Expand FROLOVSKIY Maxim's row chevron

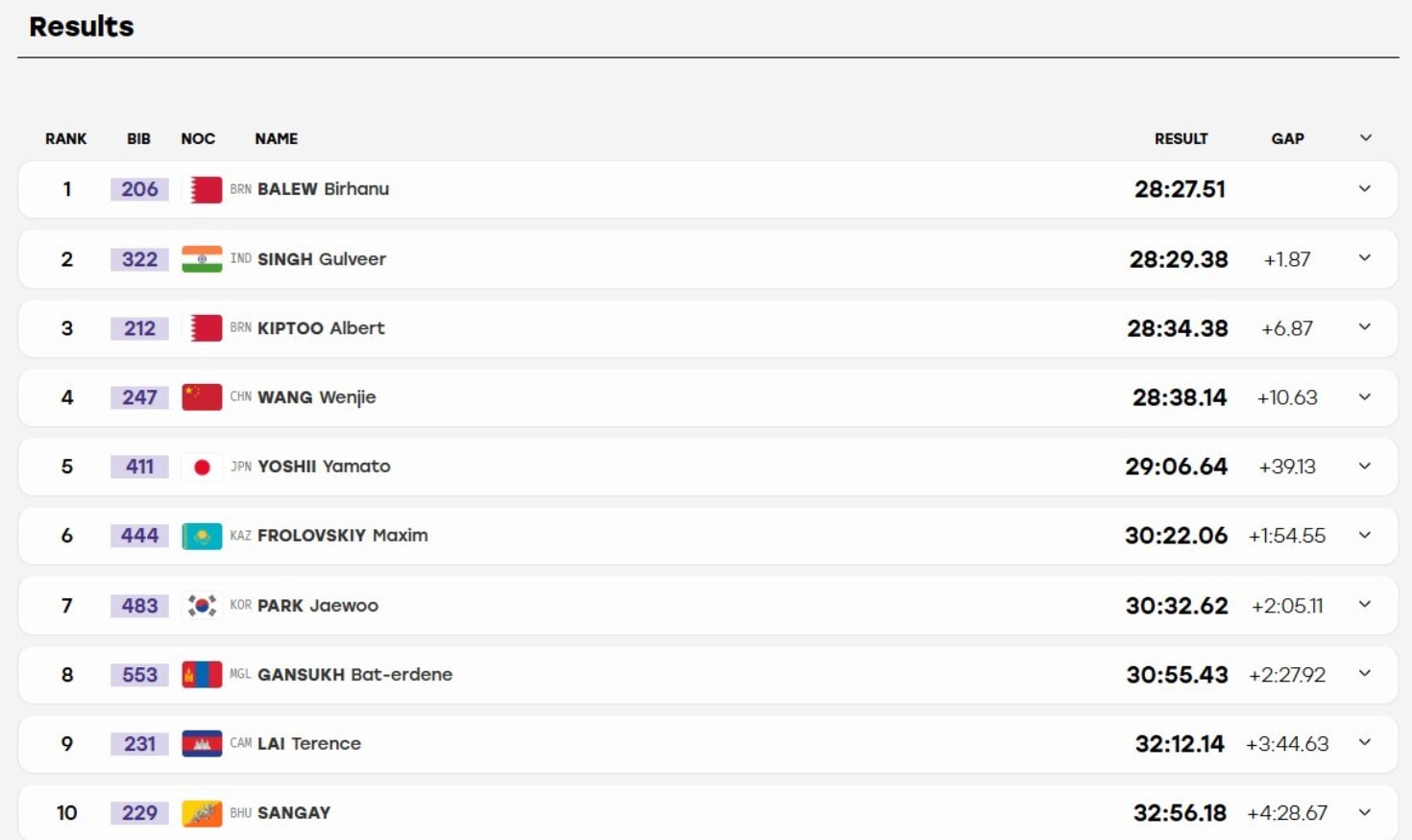point(1364,535)
